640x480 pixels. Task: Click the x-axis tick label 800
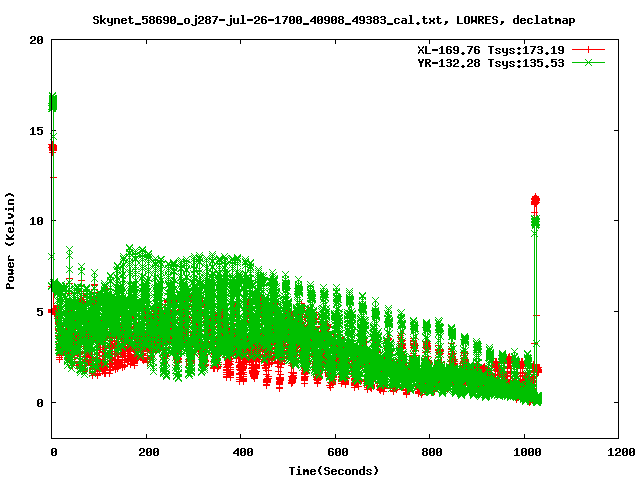pyautogui.click(x=432, y=452)
